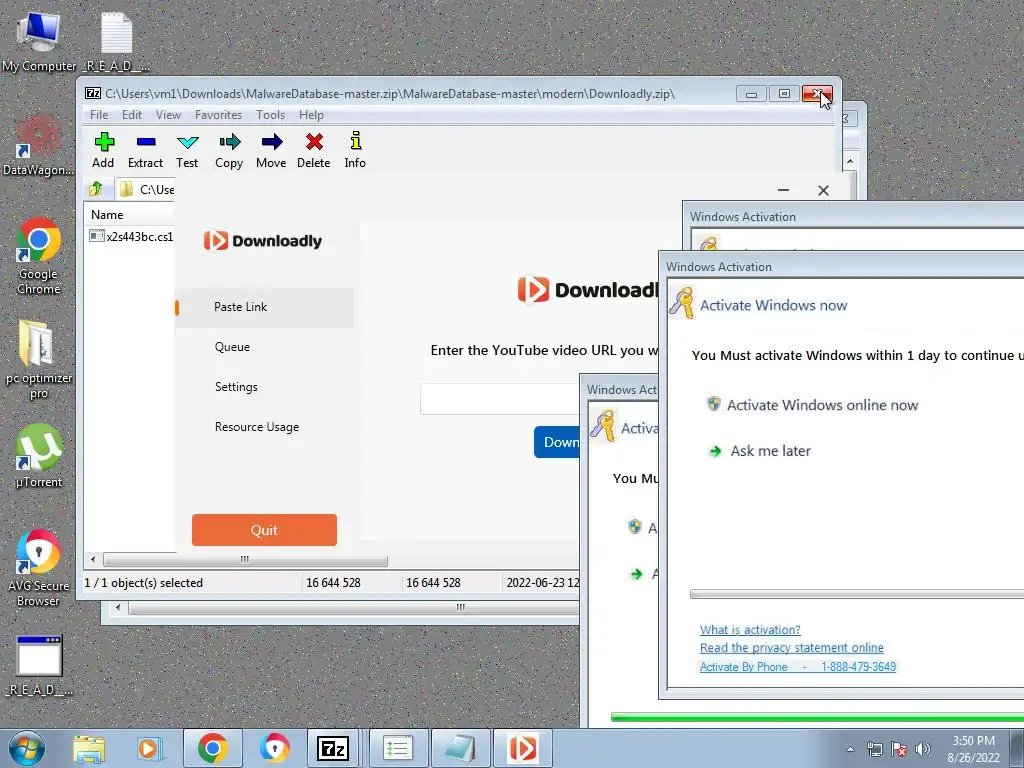Click the YouTube URL input field
This screenshot has width=1024, height=768.
click(x=500, y=399)
